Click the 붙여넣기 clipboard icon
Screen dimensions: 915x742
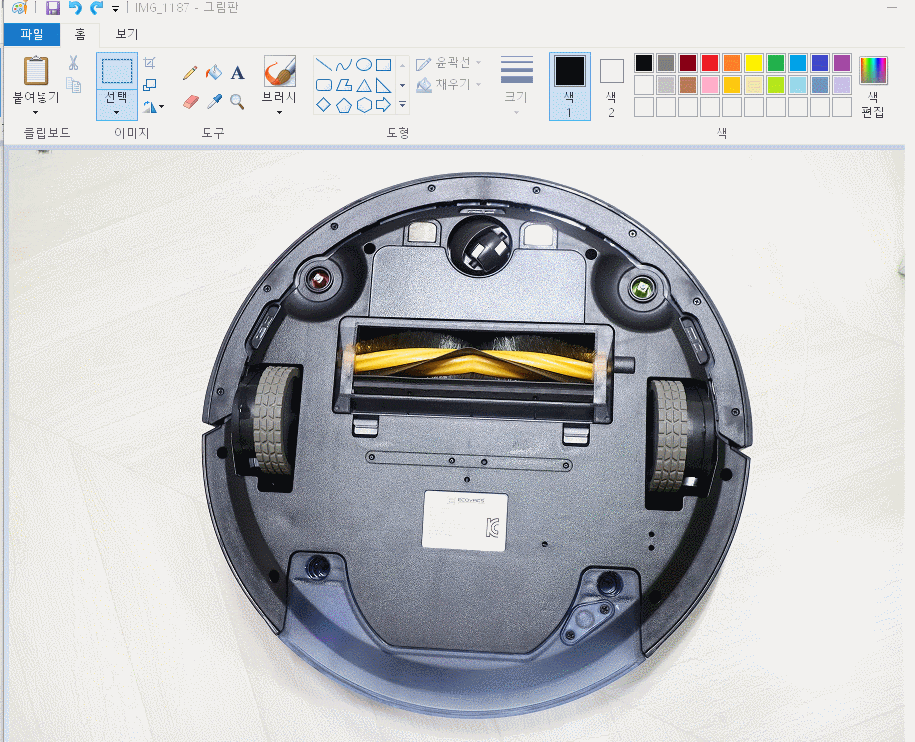click(x=36, y=71)
